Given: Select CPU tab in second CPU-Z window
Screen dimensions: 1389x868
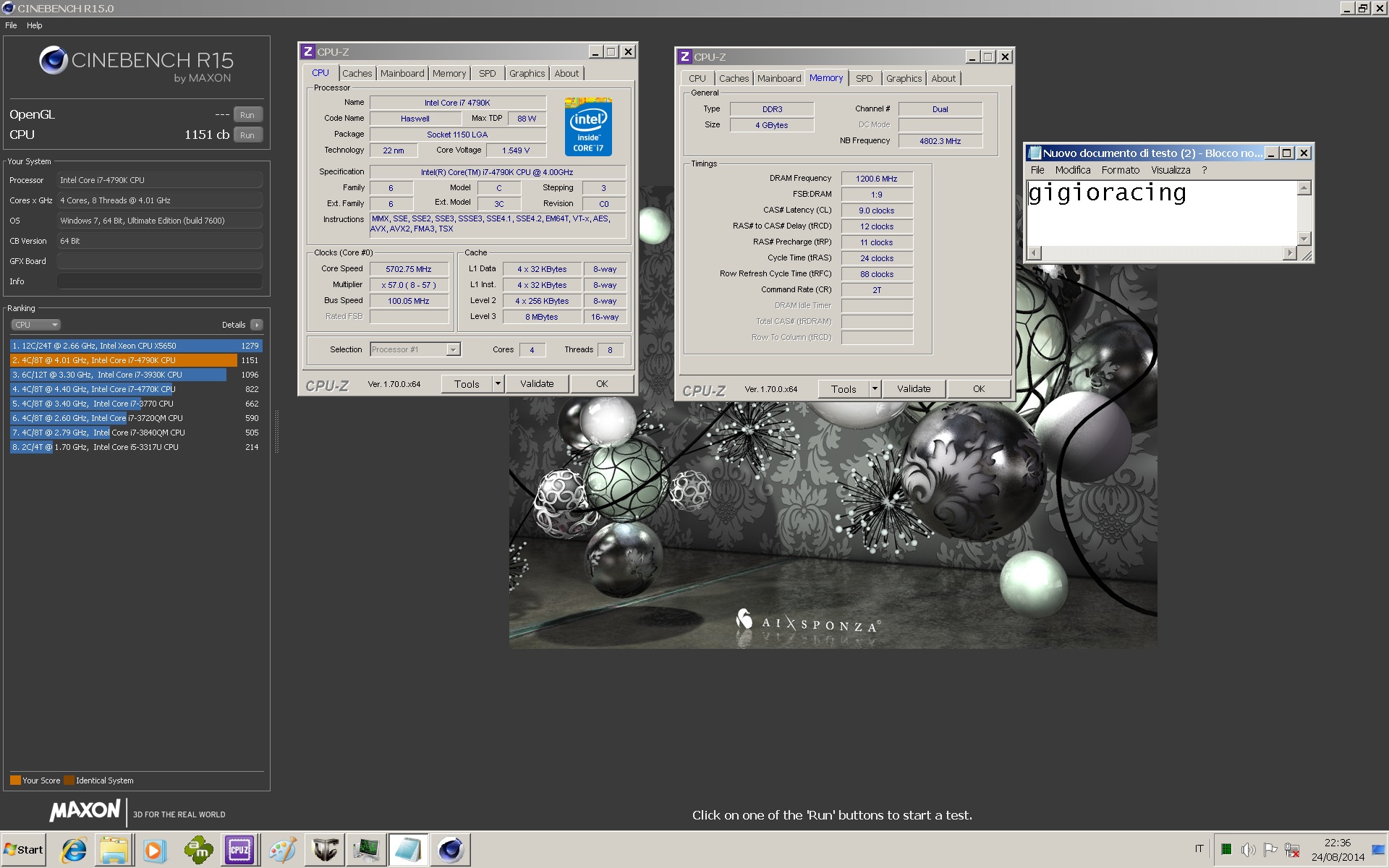Looking at the screenshot, I should [697, 78].
